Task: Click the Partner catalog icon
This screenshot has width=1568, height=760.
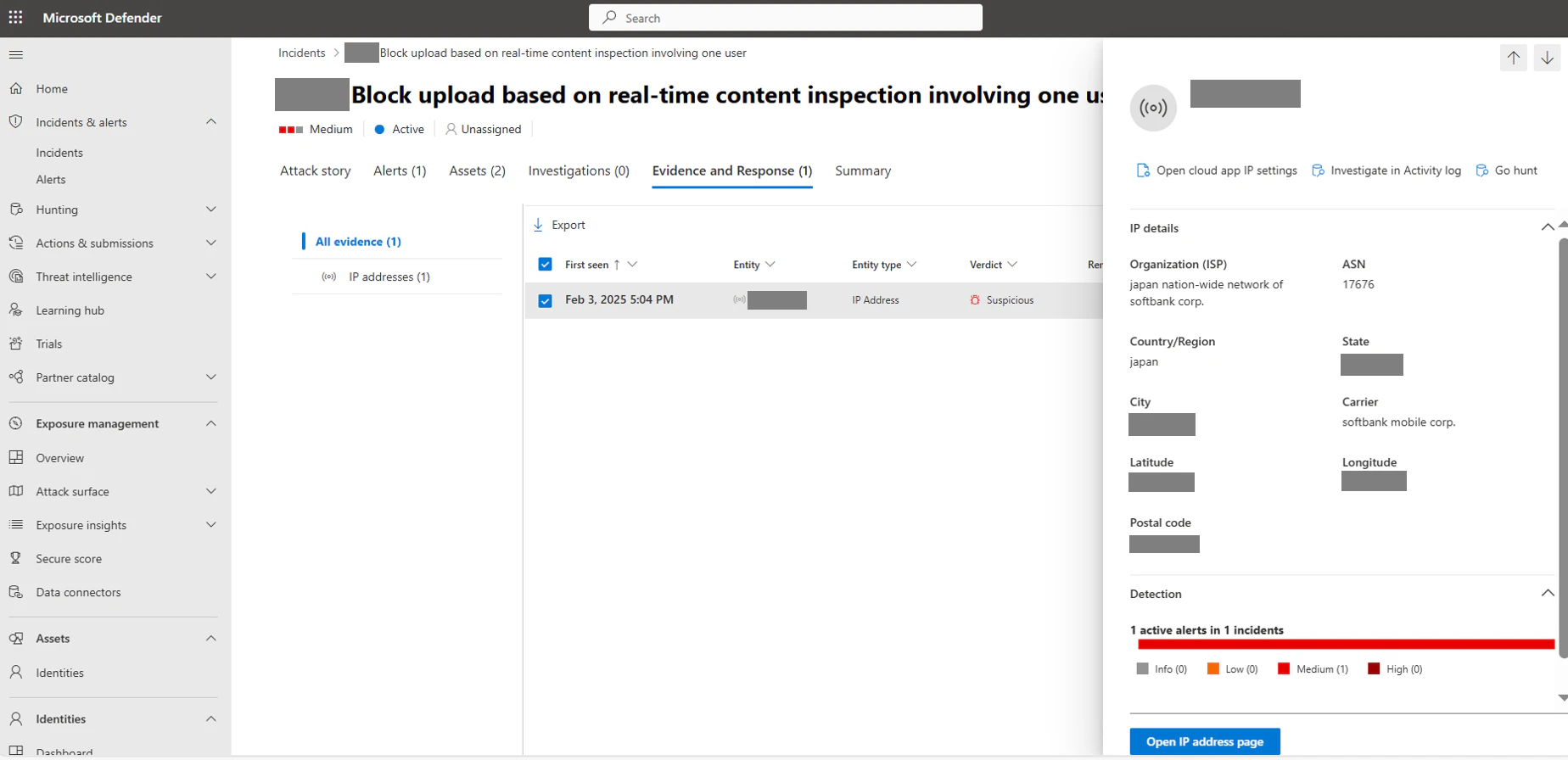Action: [x=15, y=377]
